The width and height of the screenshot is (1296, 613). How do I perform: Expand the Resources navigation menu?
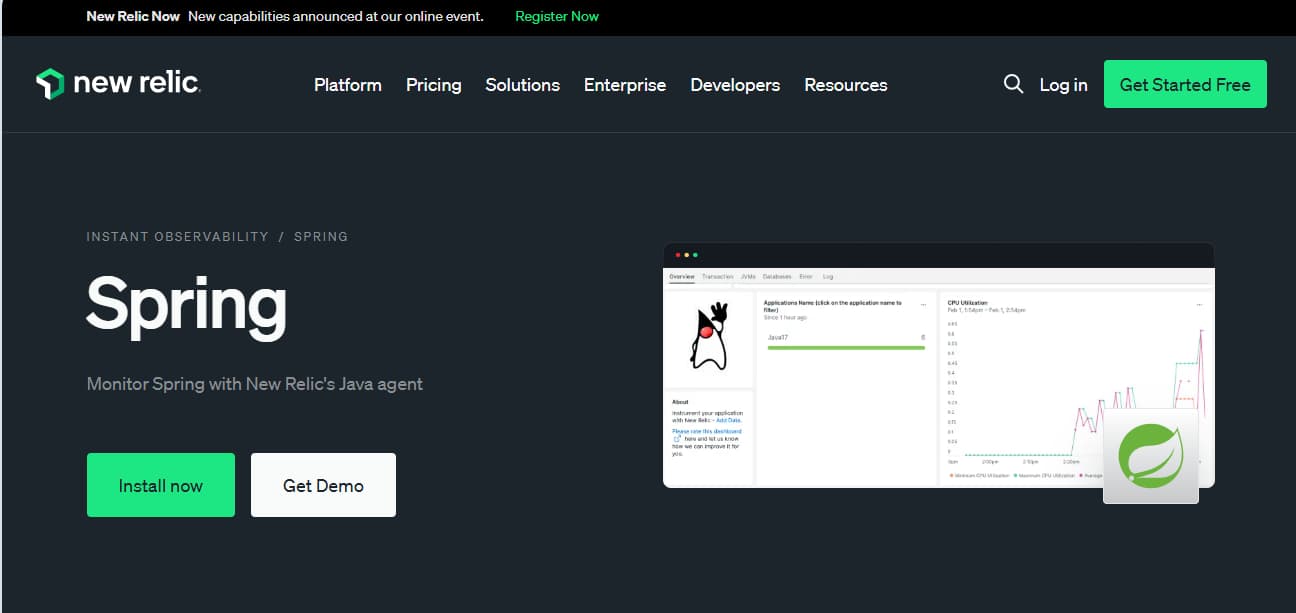tap(845, 85)
